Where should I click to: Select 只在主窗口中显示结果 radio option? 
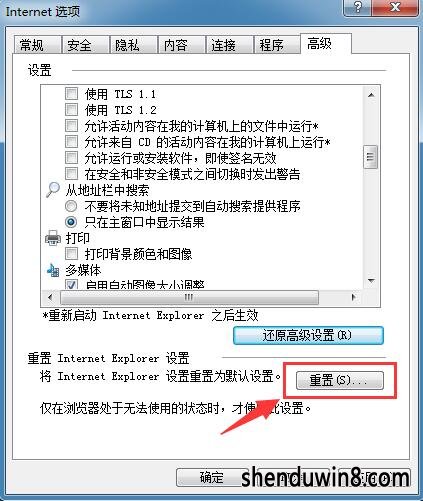tap(71, 222)
